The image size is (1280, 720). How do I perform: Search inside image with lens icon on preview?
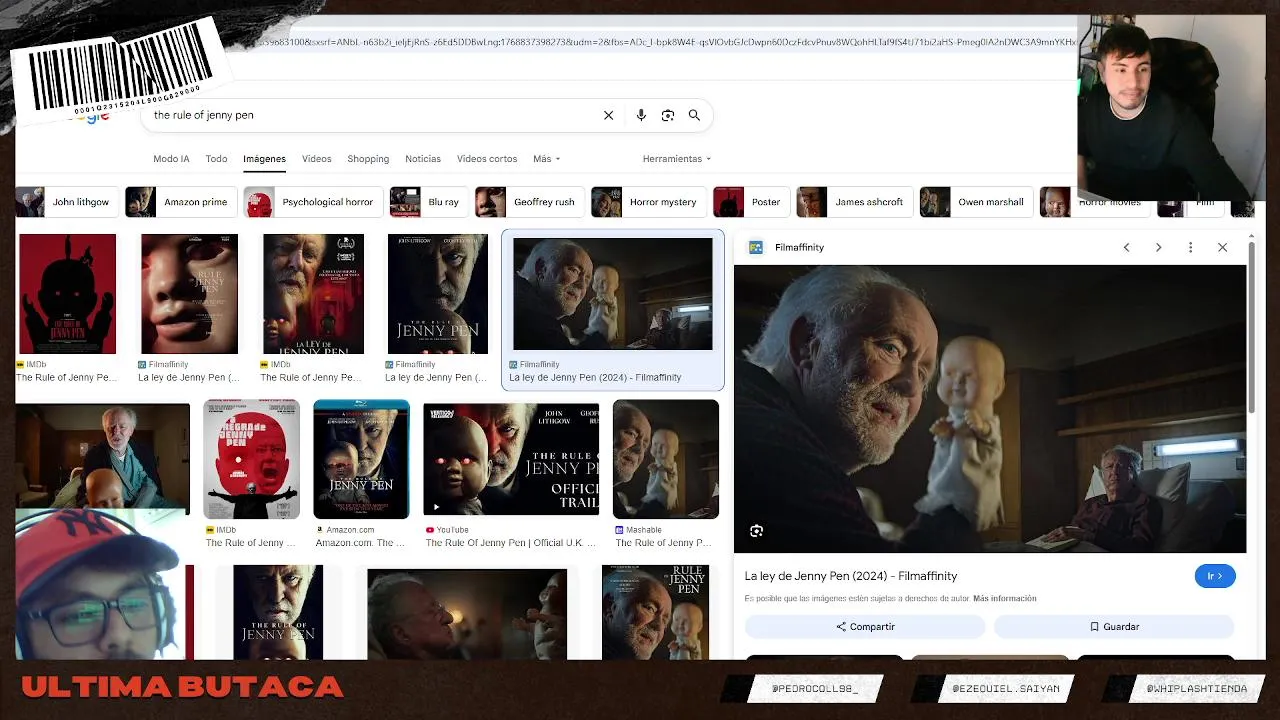pyautogui.click(x=757, y=531)
